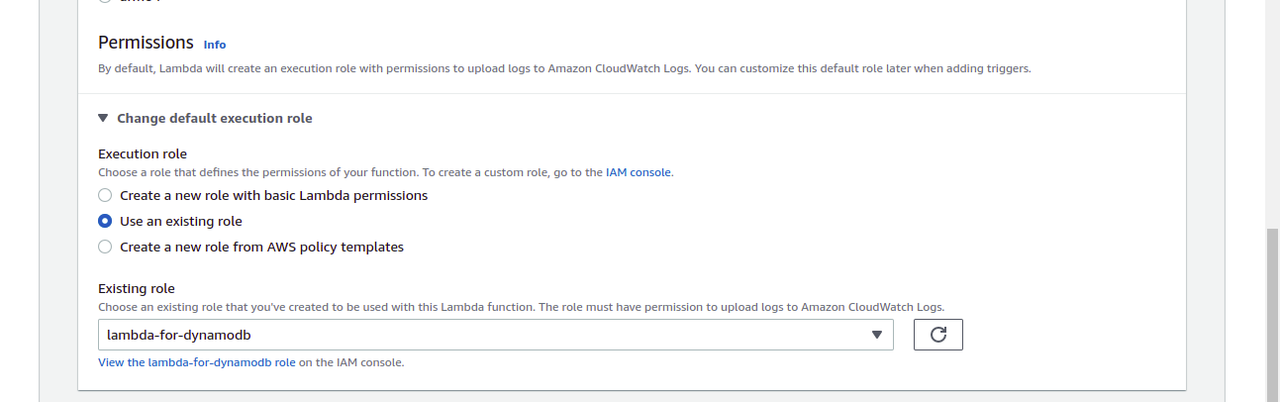Click the 'Create a new role with basic Lambda permissions' label text
Viewport: 1280px width, 402px height.
point(273,196)
